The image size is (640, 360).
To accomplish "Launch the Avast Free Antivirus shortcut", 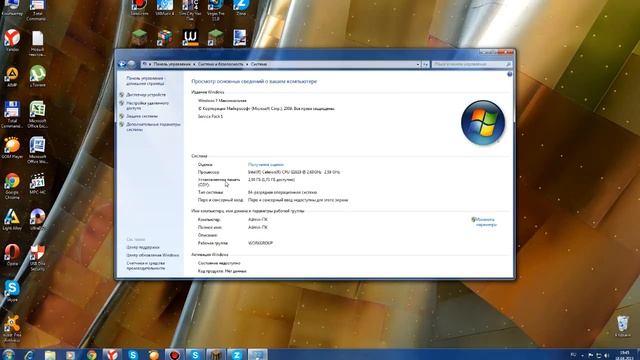I will pos(12,328).
